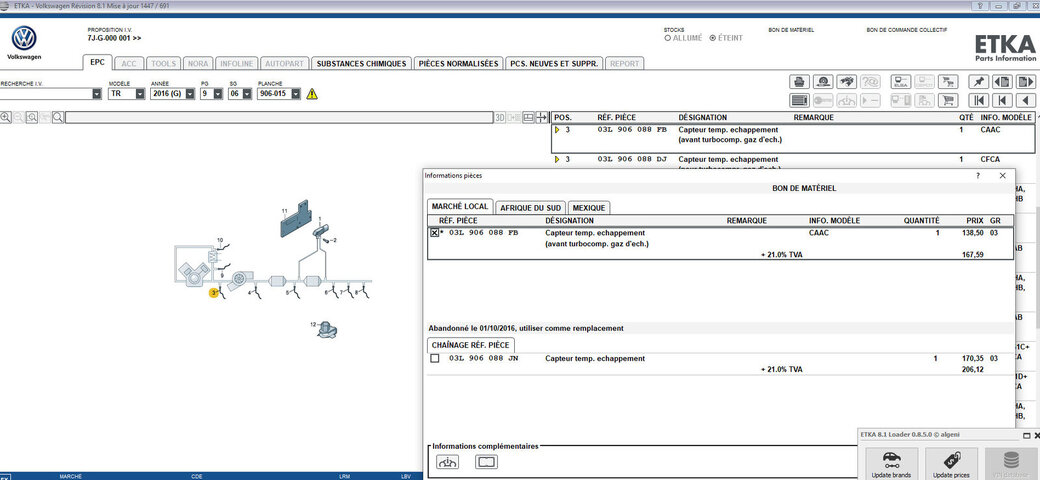Open the RECHERCHE I.V. dropdown
This screenshot has height=480, width=1040.
(98, 94)
